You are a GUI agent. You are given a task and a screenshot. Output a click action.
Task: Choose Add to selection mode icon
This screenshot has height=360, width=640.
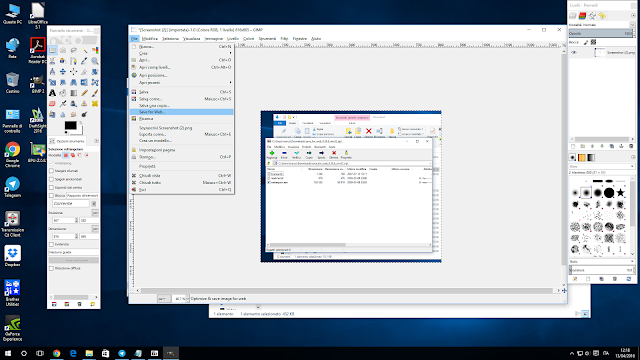tap(73, 155)
